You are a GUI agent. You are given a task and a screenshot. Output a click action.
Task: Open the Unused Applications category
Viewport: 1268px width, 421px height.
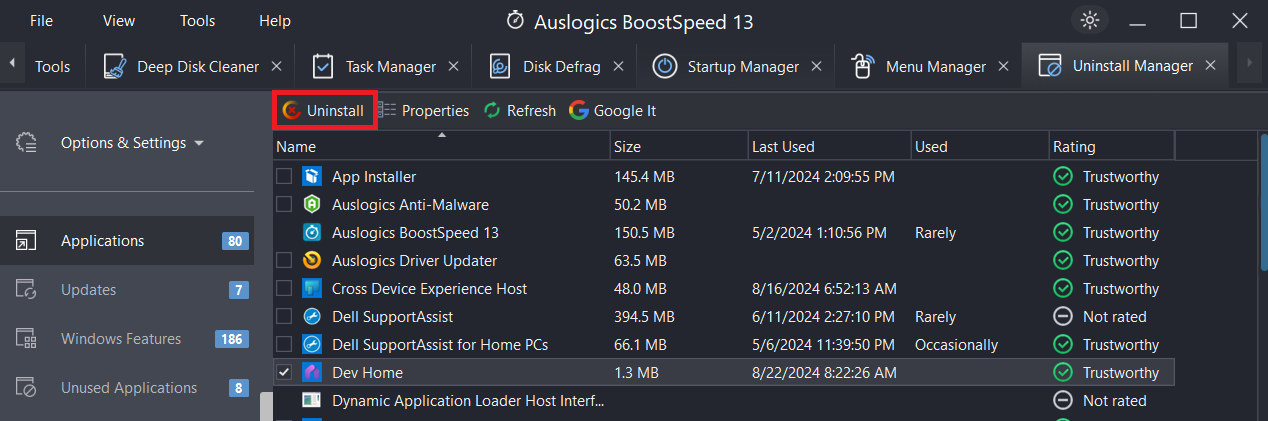(x=127, y=388)
